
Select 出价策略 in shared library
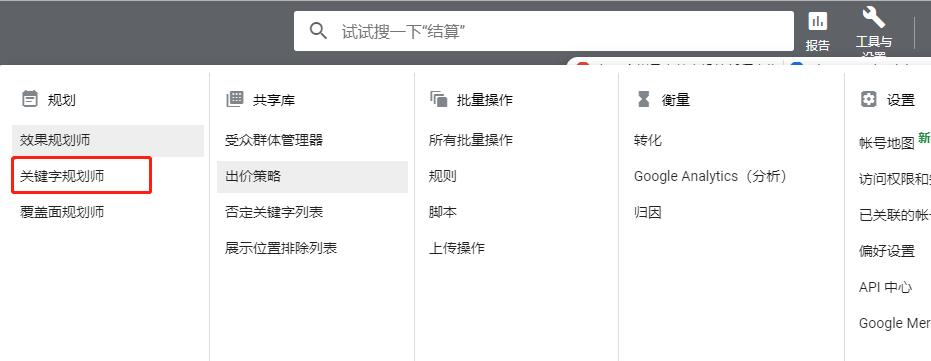(x=312, y=176)
